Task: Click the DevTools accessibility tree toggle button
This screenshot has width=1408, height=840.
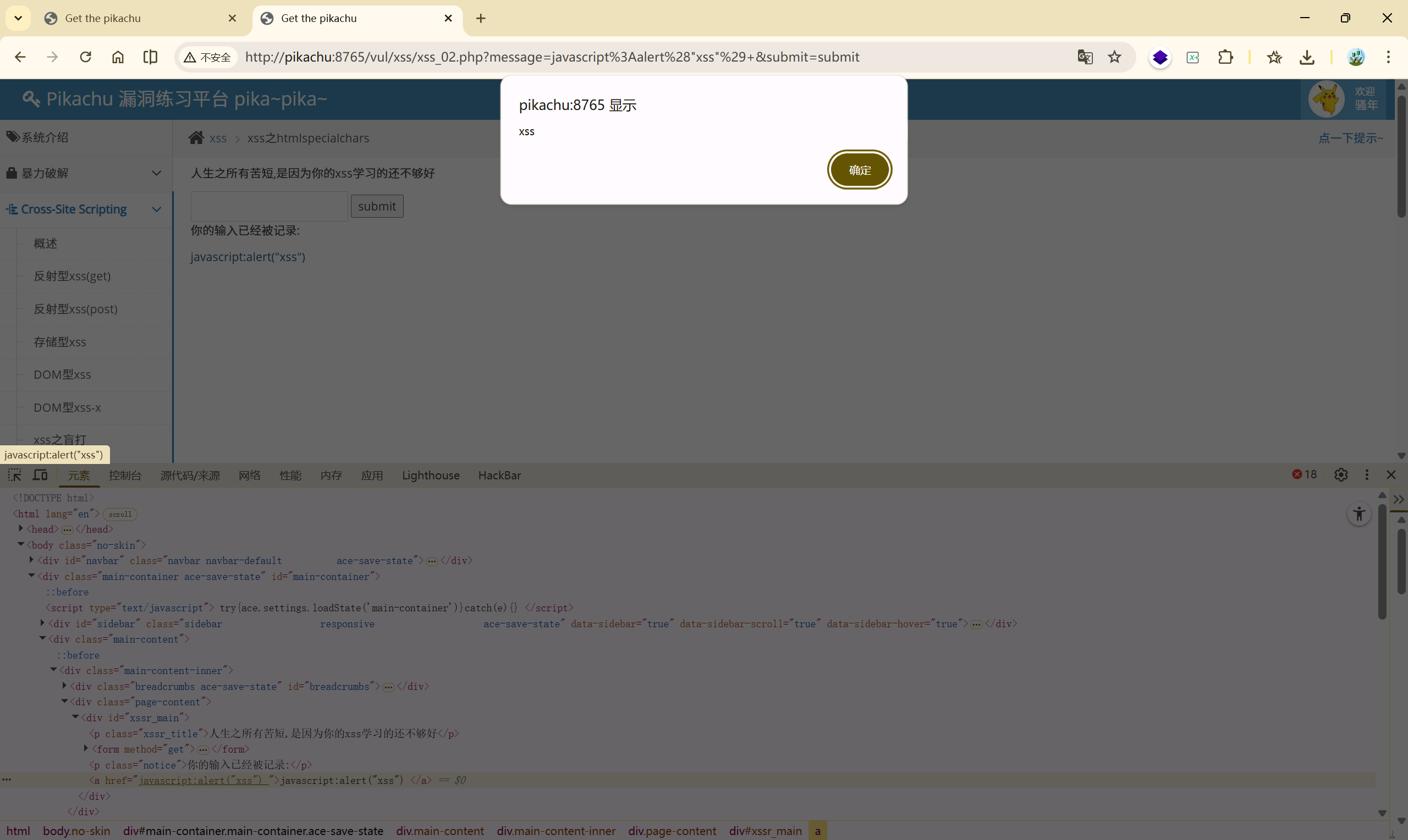Action: (1358, 515)
